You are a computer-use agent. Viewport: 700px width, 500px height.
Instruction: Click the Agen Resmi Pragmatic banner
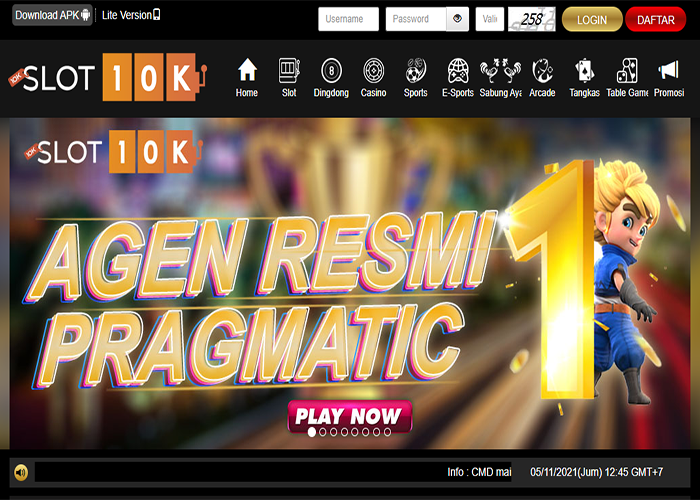[x=350, y=283]
